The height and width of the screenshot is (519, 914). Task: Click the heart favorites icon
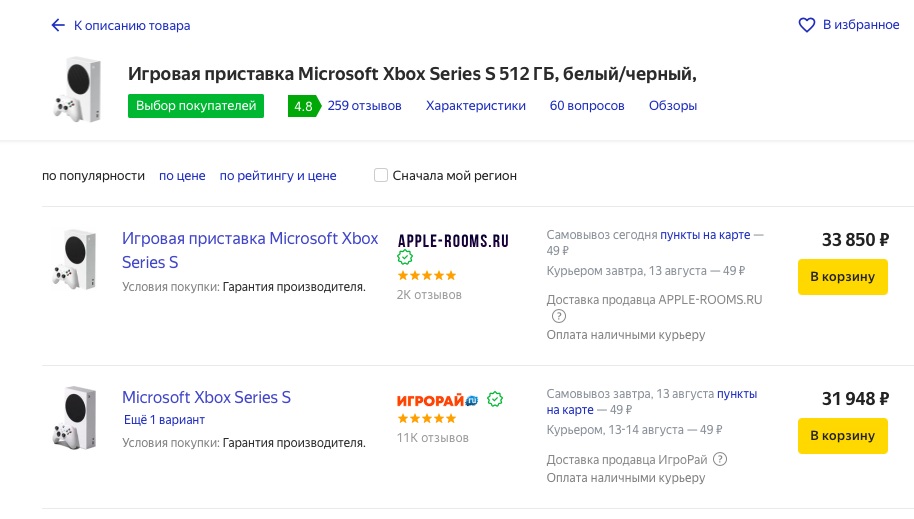(x=807, y=25)
